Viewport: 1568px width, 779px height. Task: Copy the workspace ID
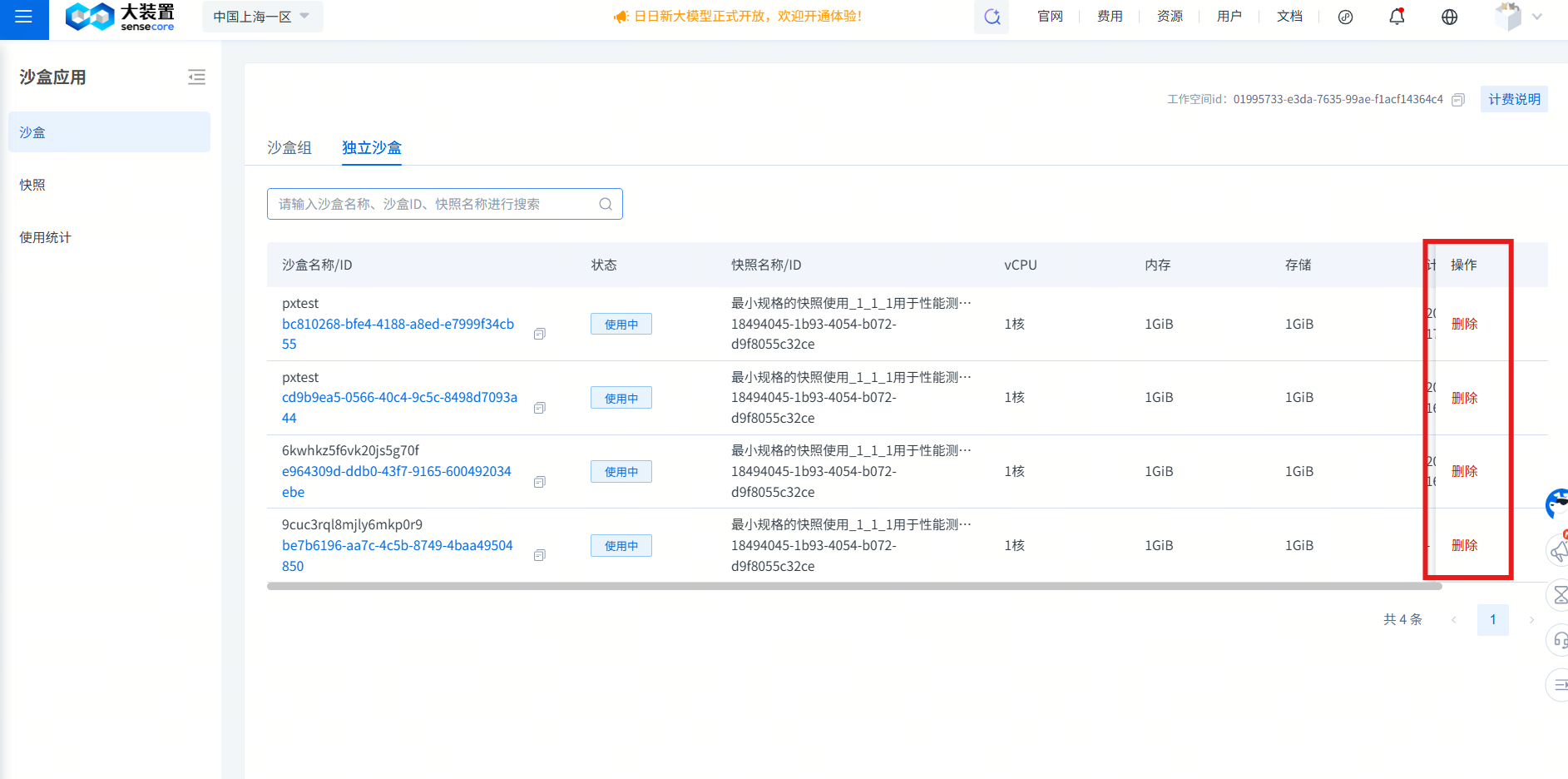pos(1457,100)
